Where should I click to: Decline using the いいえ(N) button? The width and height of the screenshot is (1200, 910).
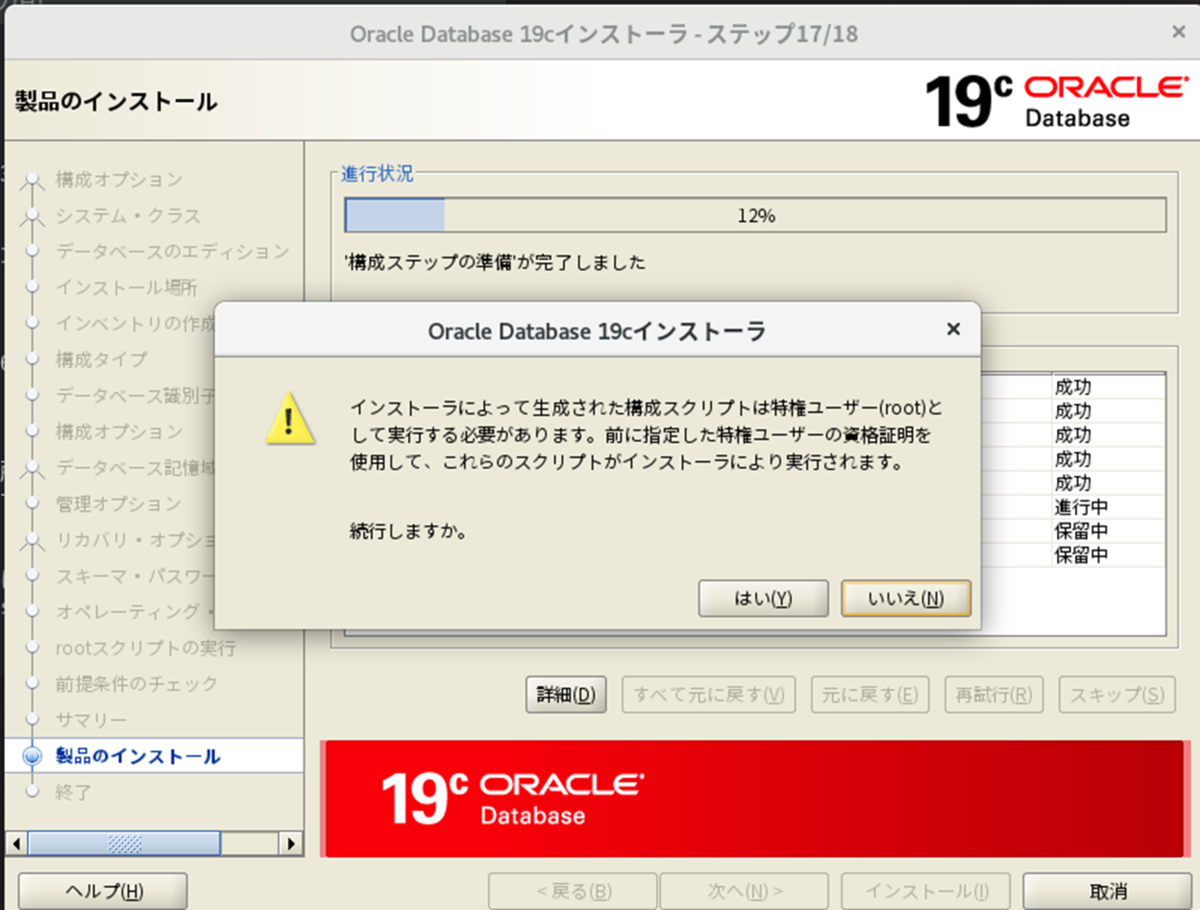[x=905, y=598]
